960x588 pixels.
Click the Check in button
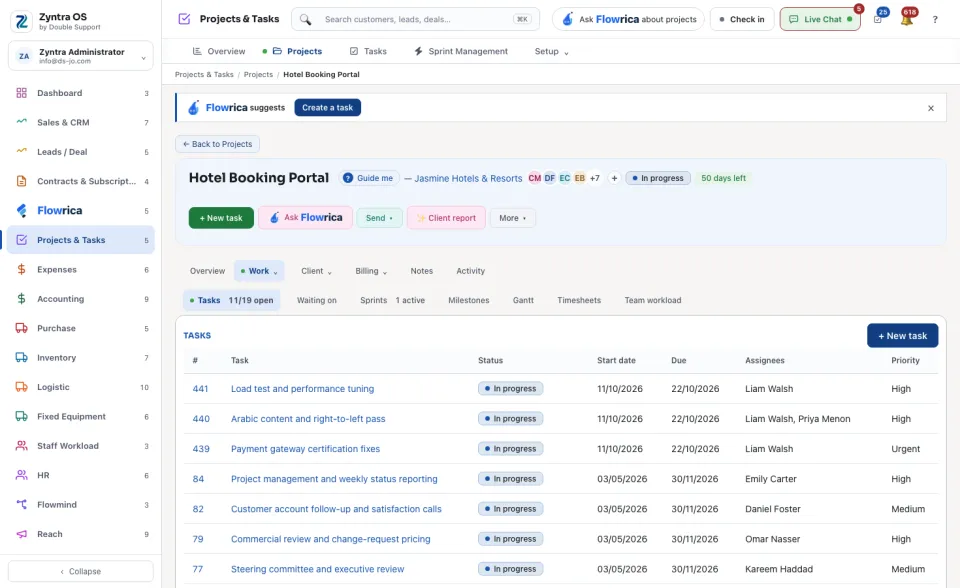pyautogui.click(x=742, y=20)
